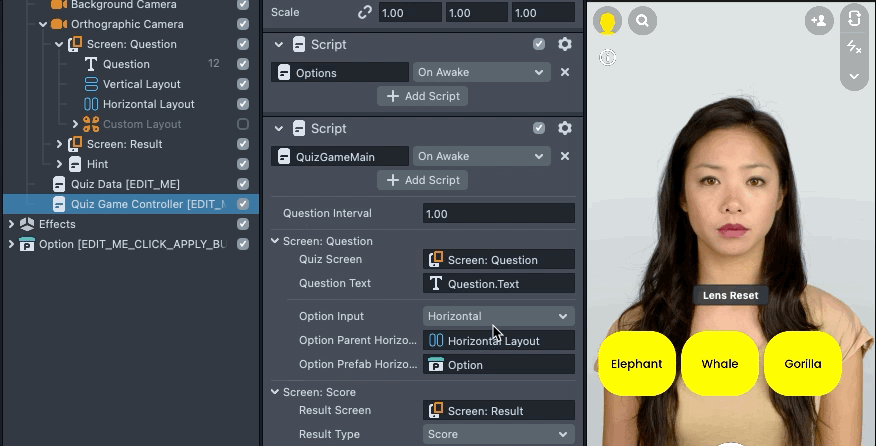The width and height of the screenshot is (876, 446).
Task: Select the Whale answer option in preview
Action: coord(720,363)
